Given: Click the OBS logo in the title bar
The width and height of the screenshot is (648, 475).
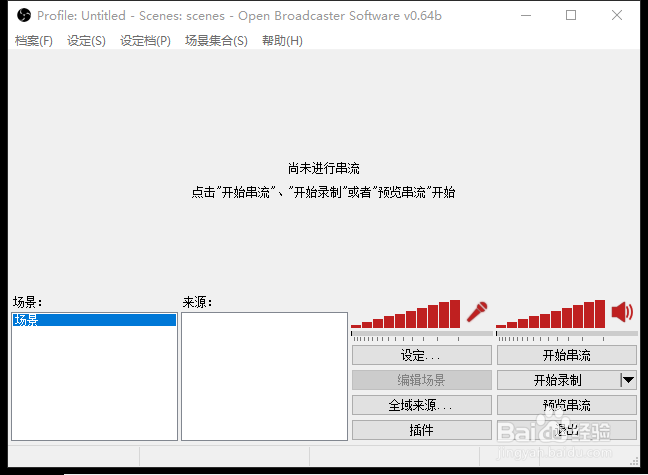Looking at the screenshot, I should 24,16.
